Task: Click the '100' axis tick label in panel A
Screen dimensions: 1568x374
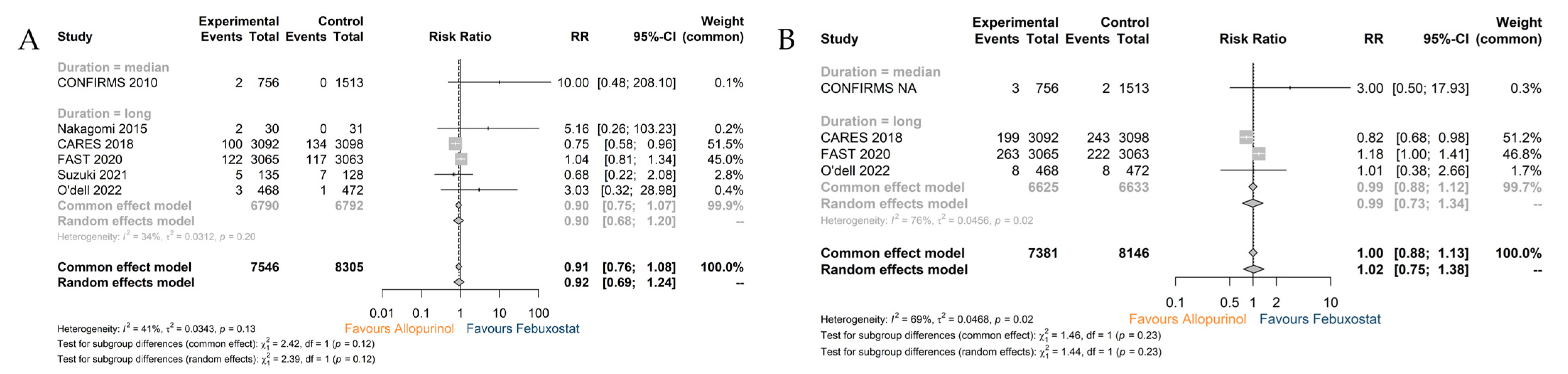Action: [539, 313]
